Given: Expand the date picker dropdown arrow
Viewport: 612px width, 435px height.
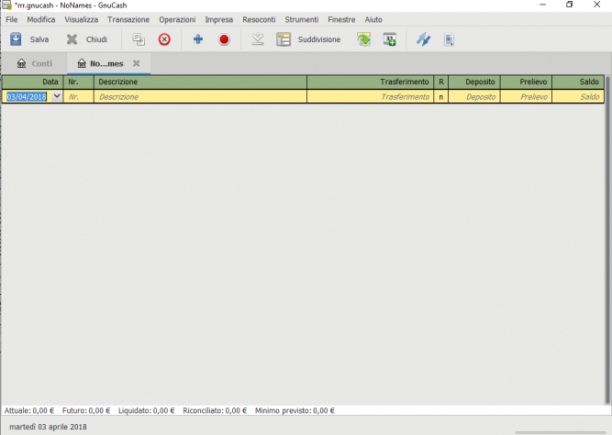Looking at the screenshot, I should 57,96.
